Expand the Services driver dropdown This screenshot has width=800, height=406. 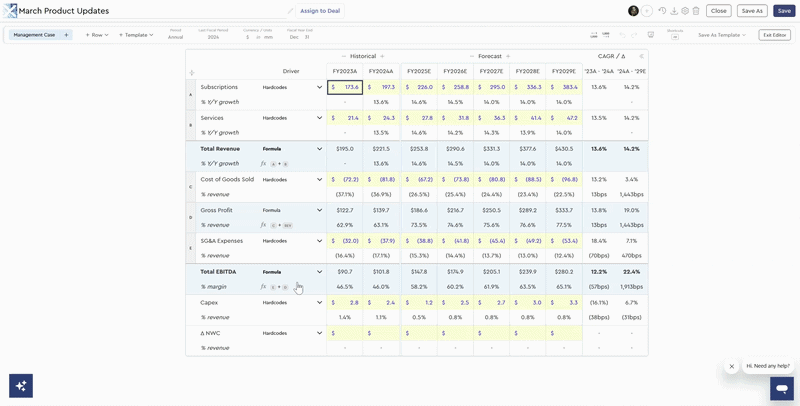click(319, 118)
